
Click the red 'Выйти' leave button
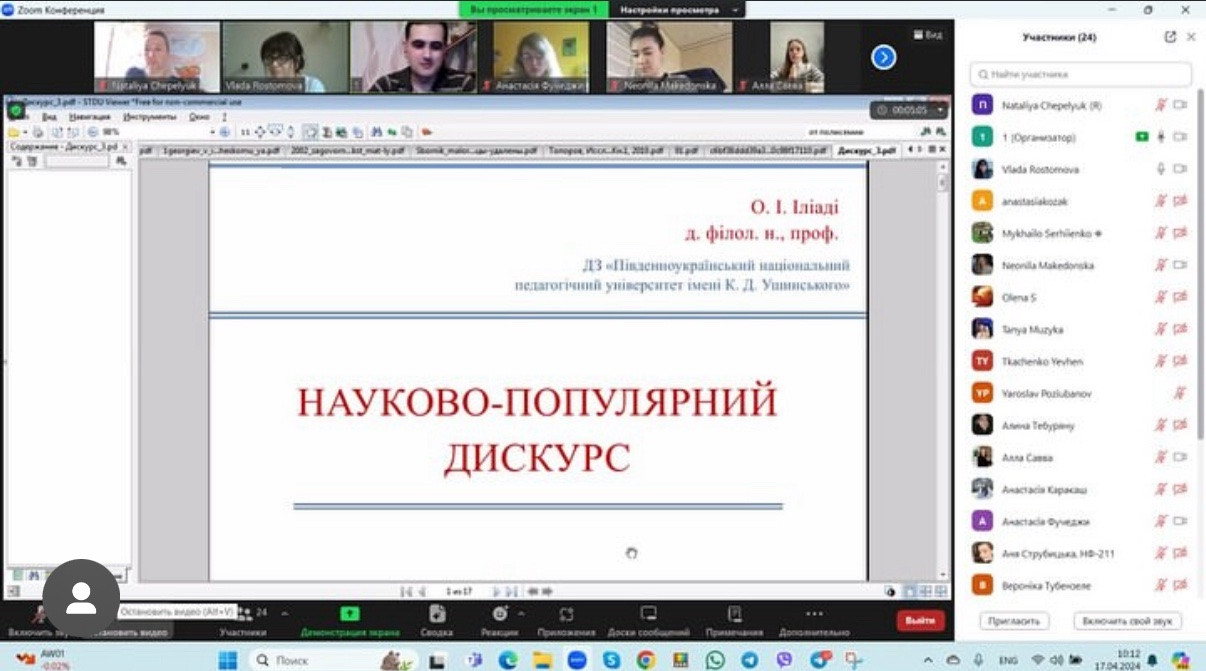pyautogui.click(x=920, y=620)
